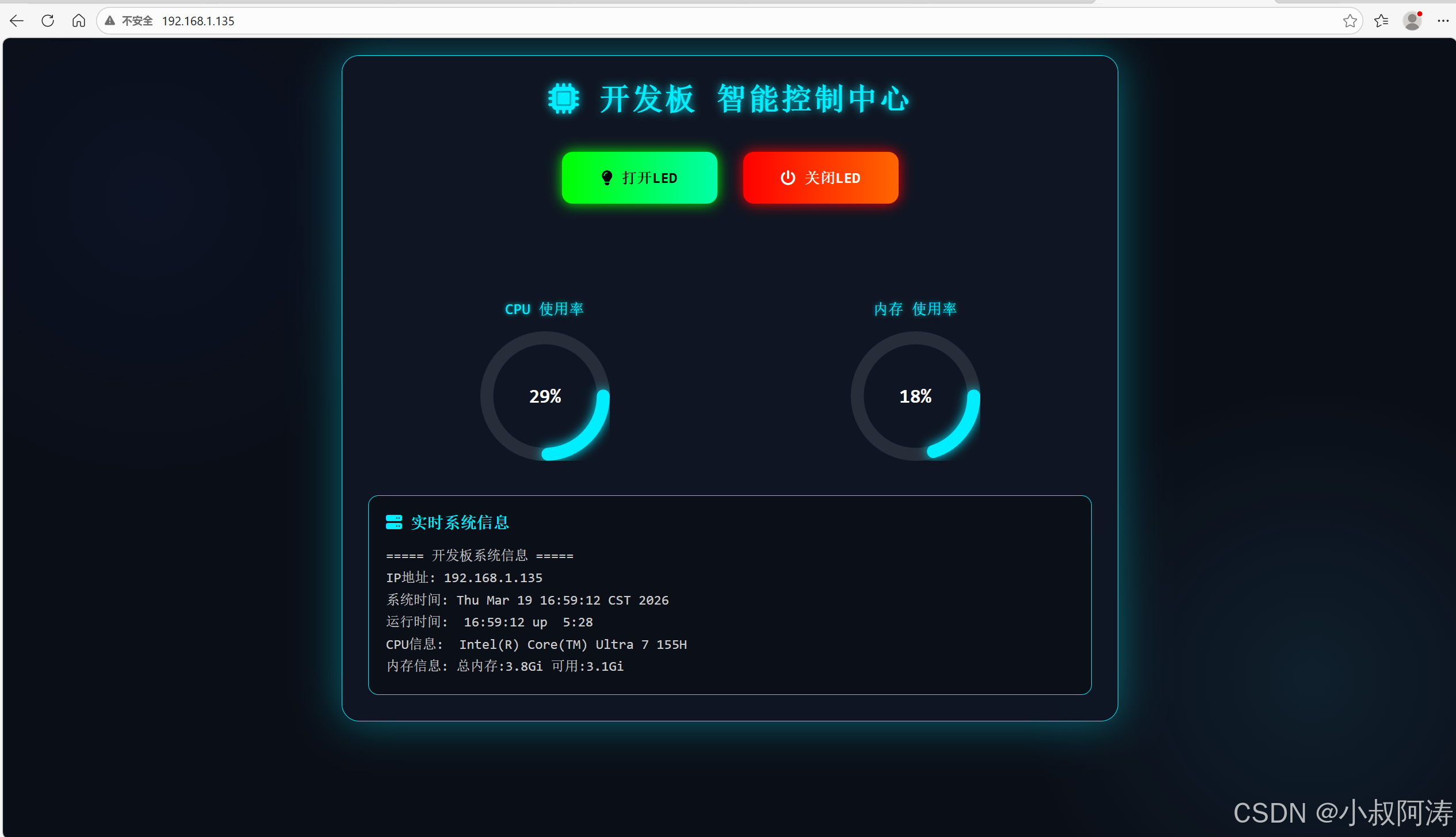Screen dimensions: 1456x837
Task: Open the browser profile avatar
Action: click(x=1412, y=21)
